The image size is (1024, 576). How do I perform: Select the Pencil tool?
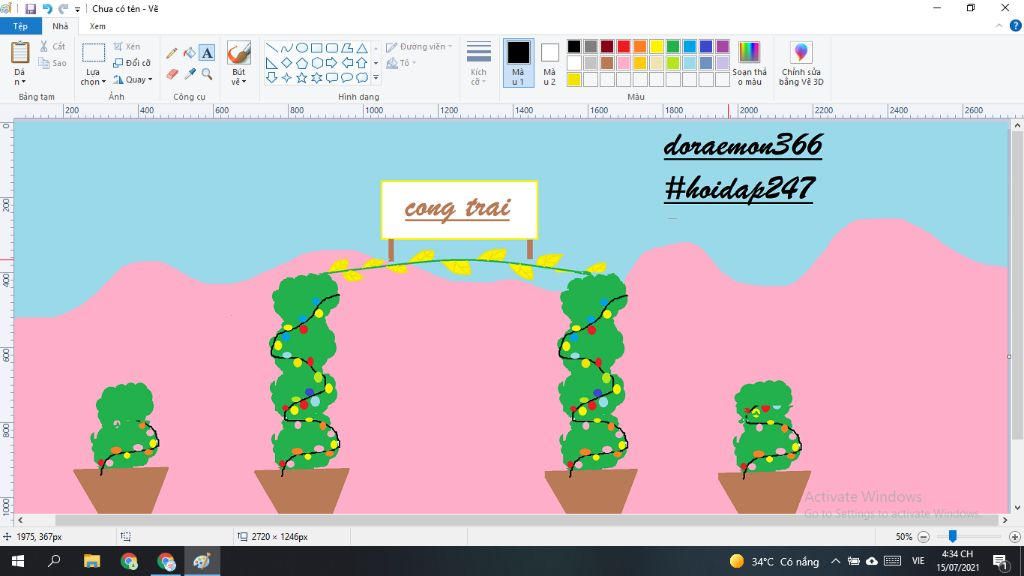[x=172, y=54]
